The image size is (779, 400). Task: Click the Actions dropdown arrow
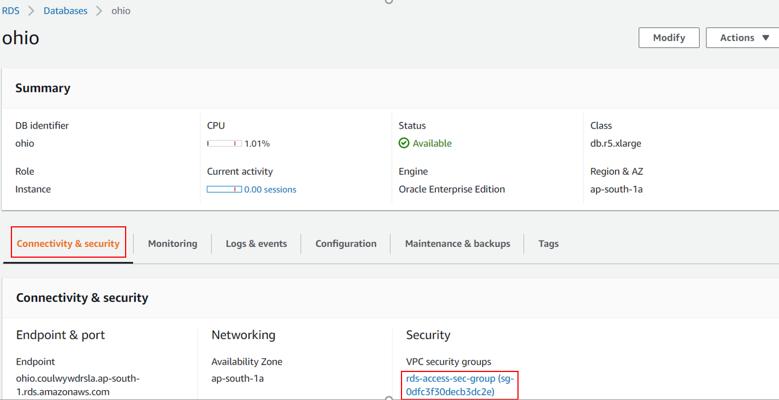(766, 38)
